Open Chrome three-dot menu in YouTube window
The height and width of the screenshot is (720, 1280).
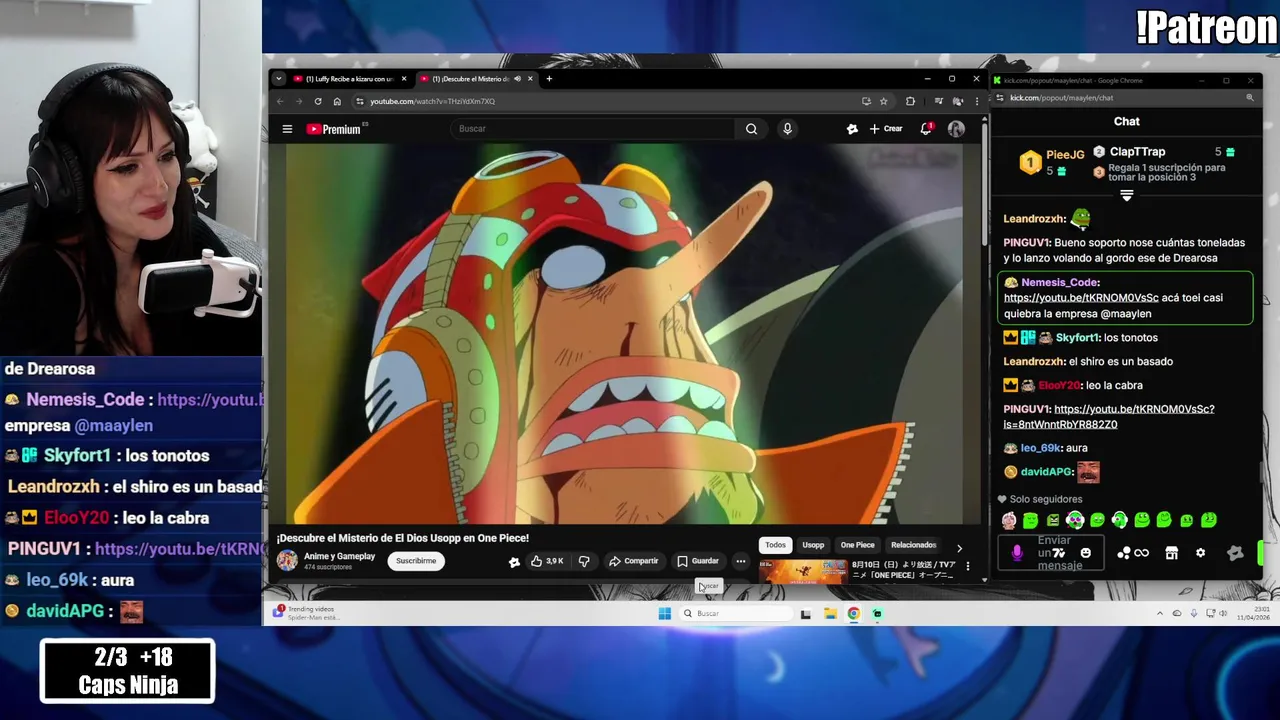click(x=977, y=101)
